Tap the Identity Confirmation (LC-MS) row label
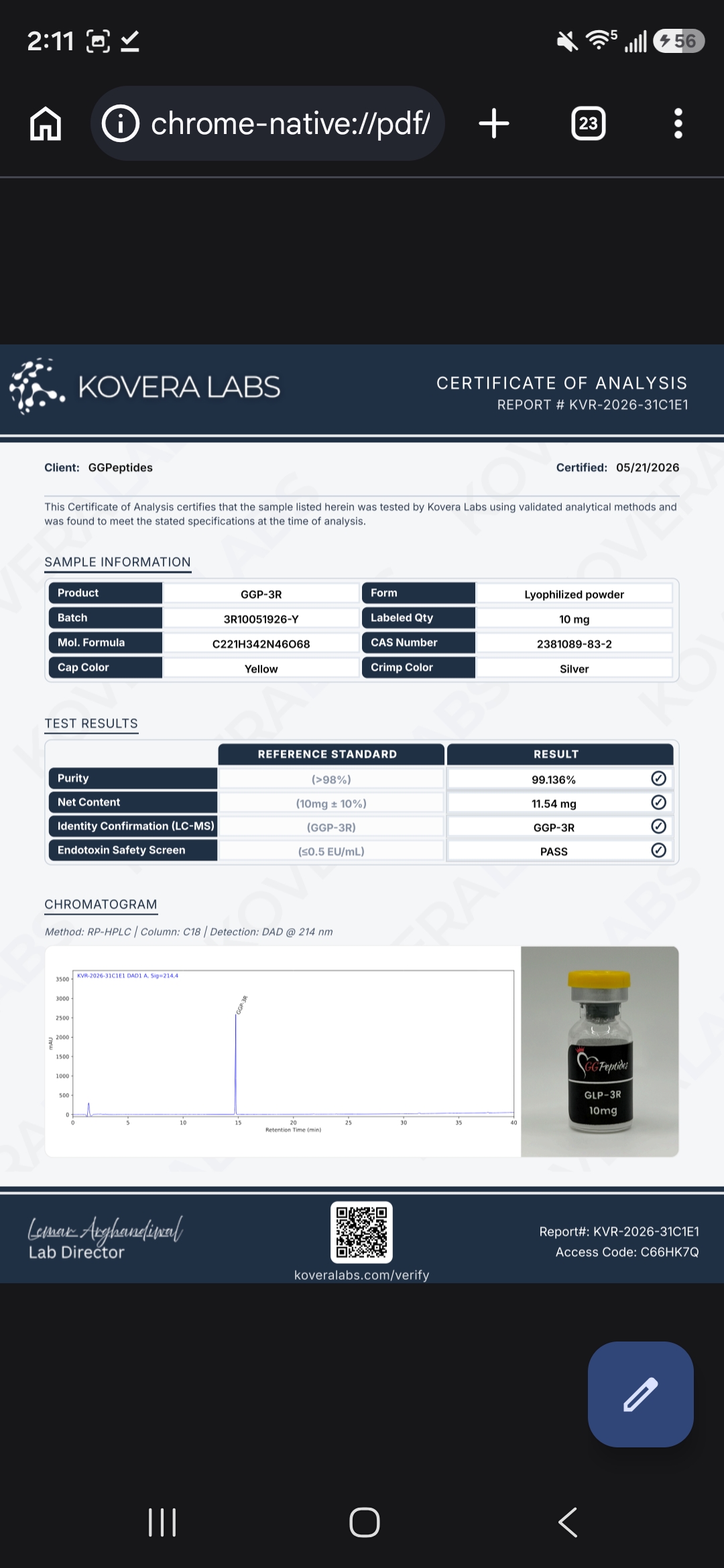Image resolution: width=724 pixels, height=1568 pixels. (133, 826)
